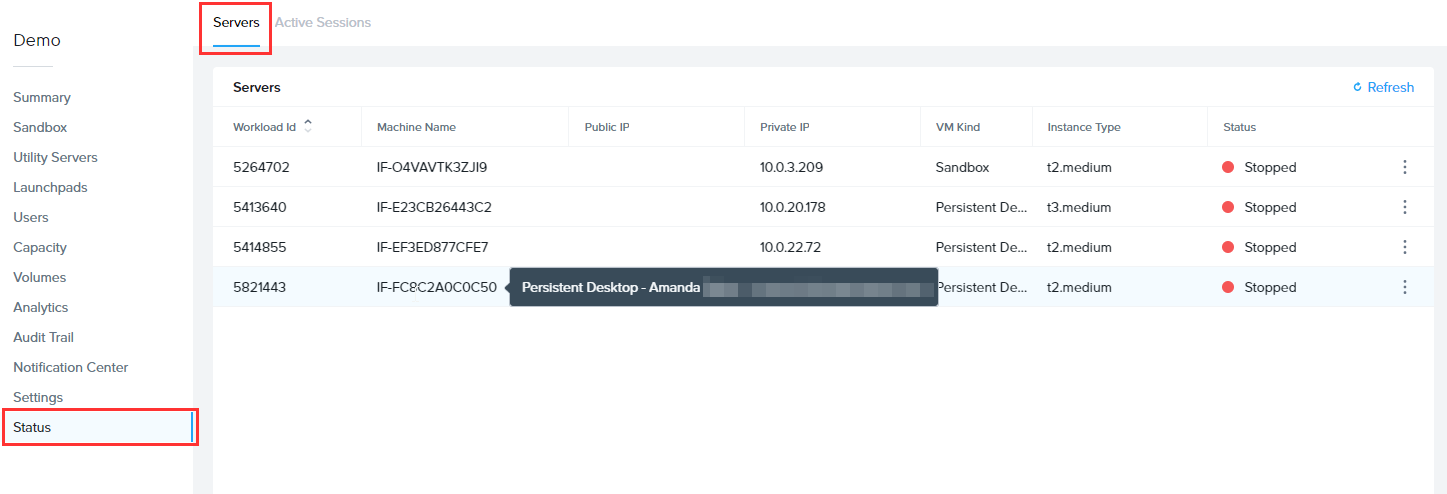This screenshot has height=494, width=1447.
Task: Switch to the Active Sessions tab
Action: click(x=322, y=22)
